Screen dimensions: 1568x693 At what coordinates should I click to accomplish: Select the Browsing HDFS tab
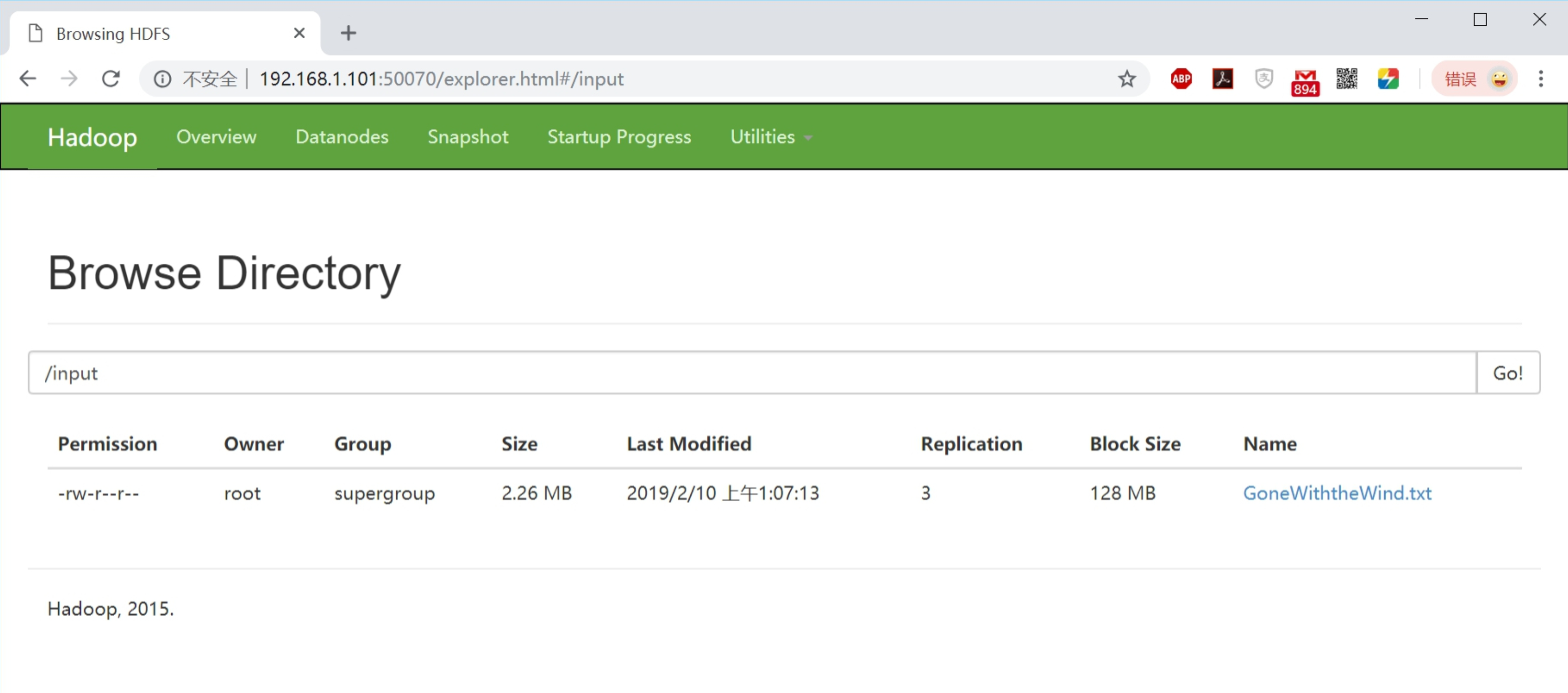click(x=165, y=33)
